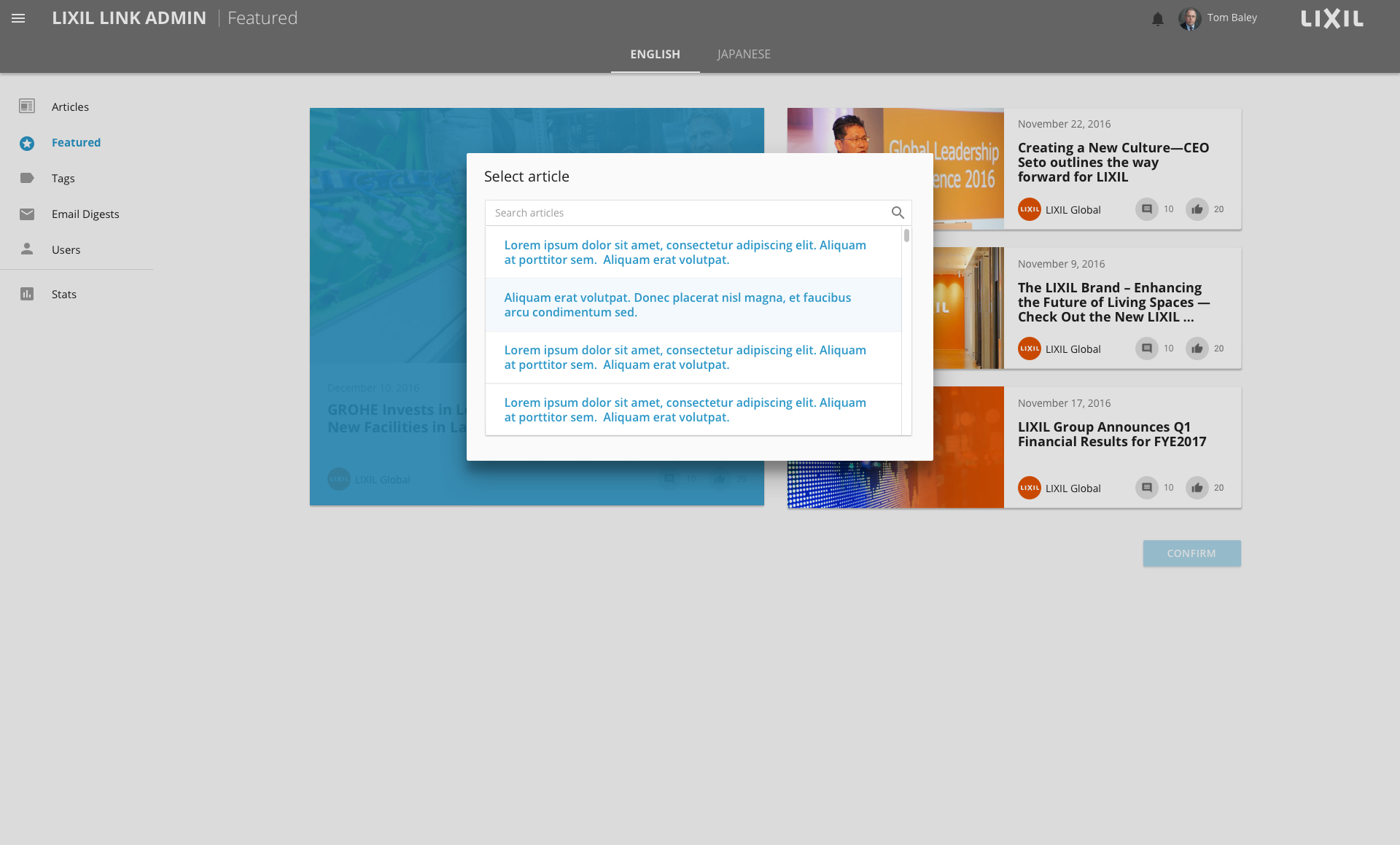Click like icon on The LIXIL Brand card
1400x845 pixels.
click(1197, 348)
